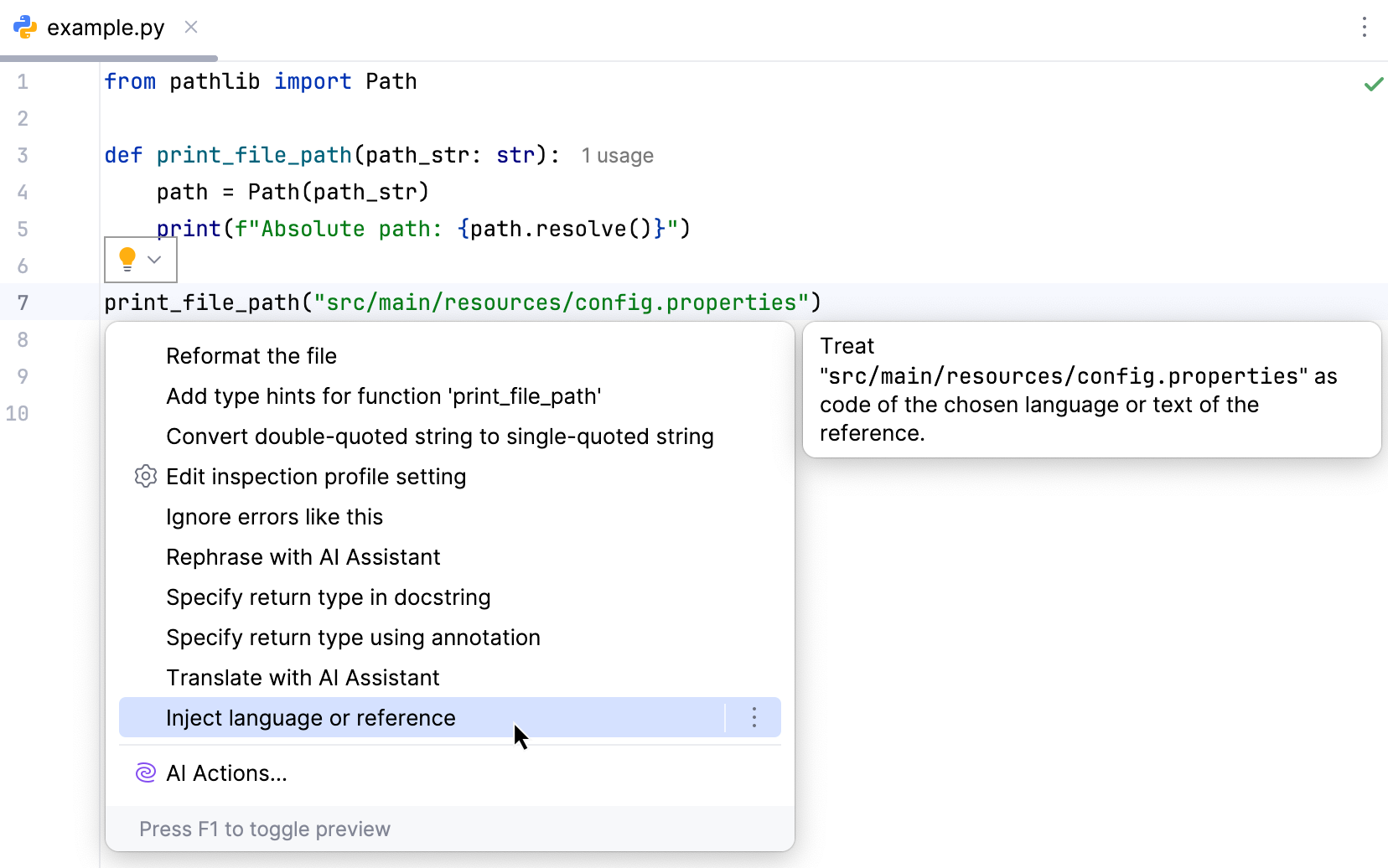Open the editor kebab menu in top-right corner

tap(1364, 27)
